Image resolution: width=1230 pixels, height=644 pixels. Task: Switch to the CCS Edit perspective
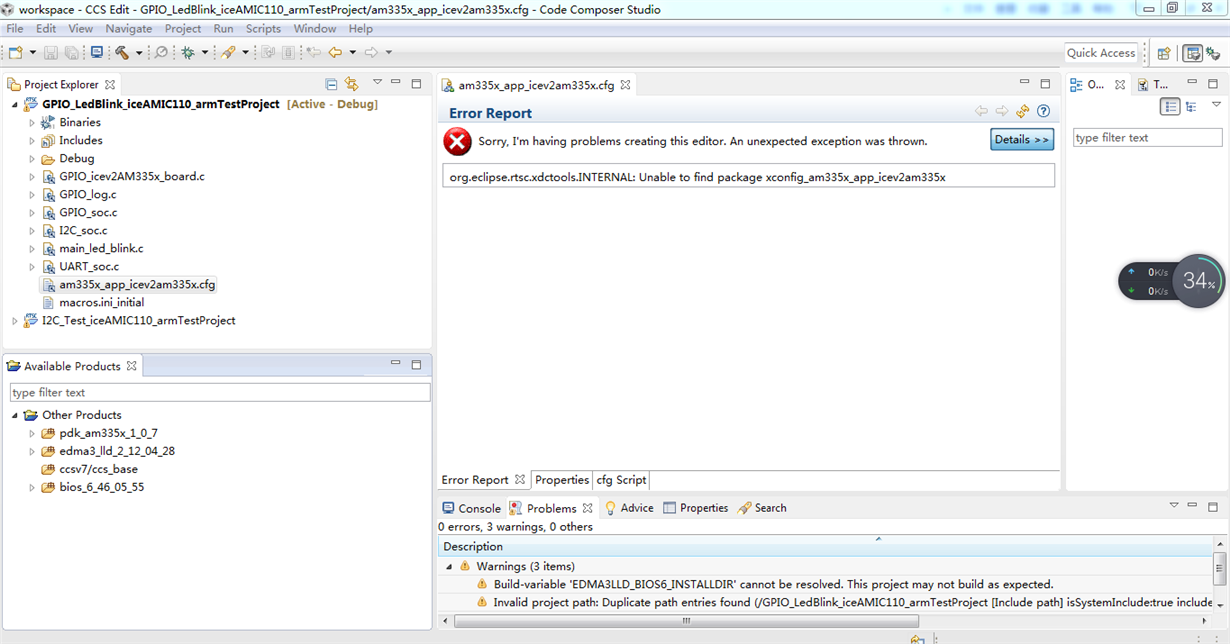(1192, 54)
